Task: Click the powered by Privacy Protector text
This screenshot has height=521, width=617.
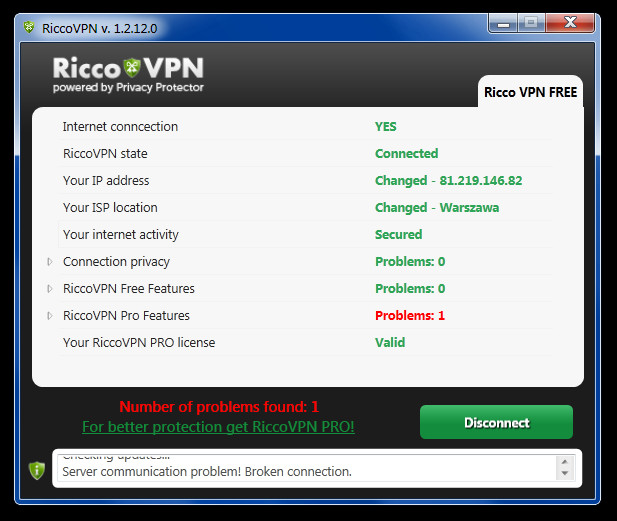Action: click(x=128, y=87)
